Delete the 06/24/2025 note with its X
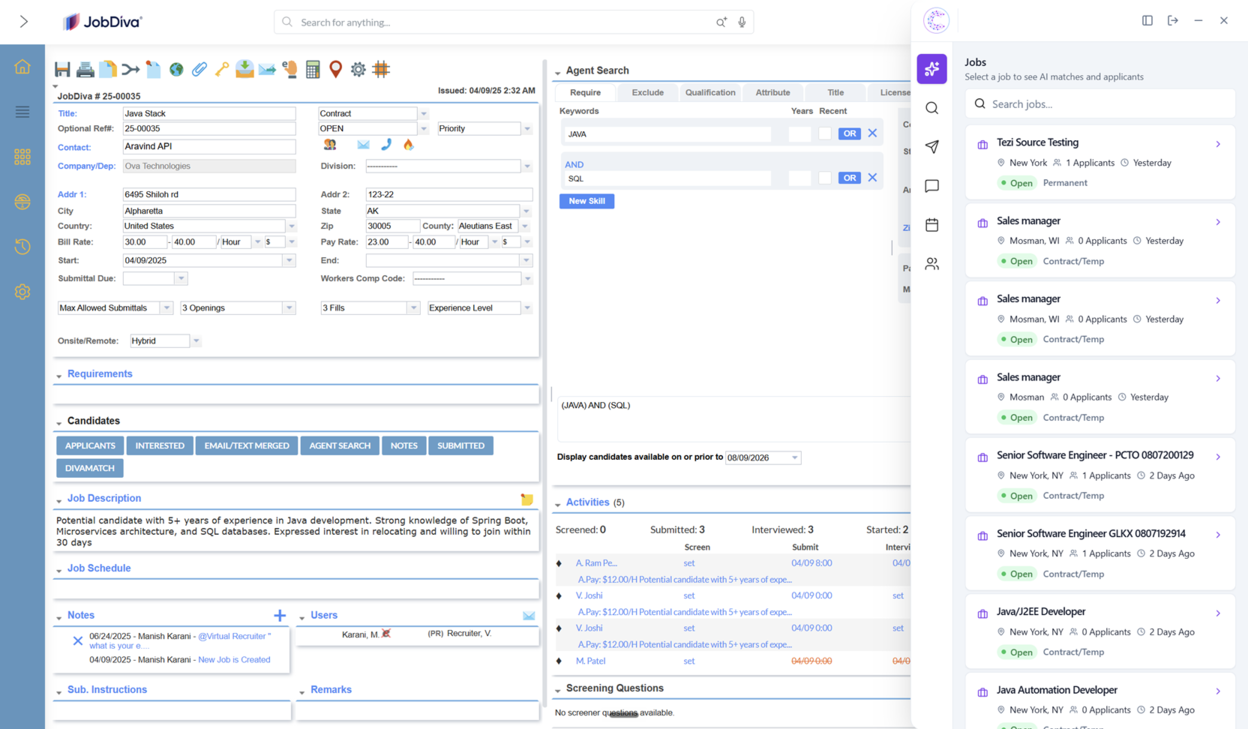 click(78, 641)
